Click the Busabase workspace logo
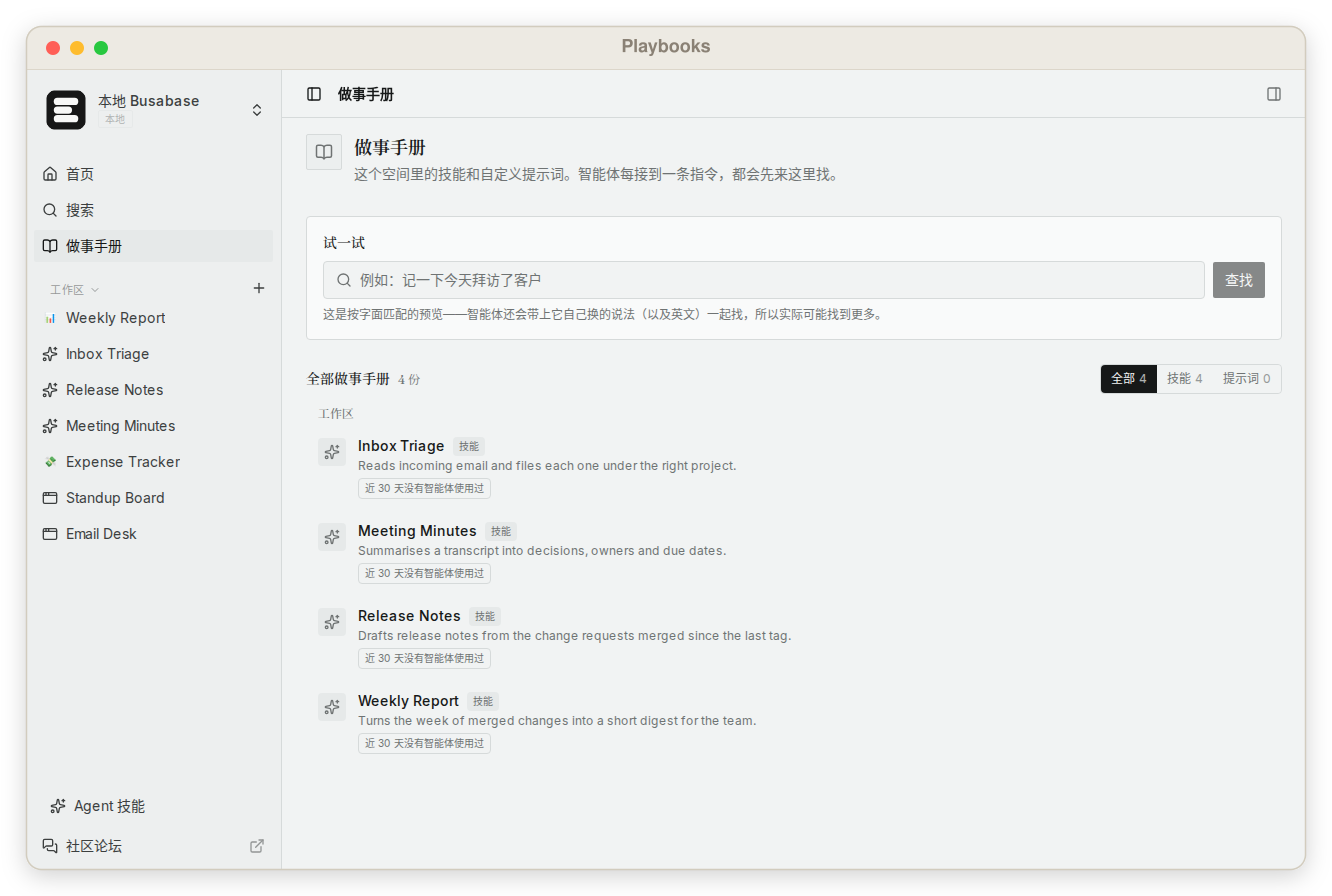The height and width of the screenshot is (896, 1332). 66,110
